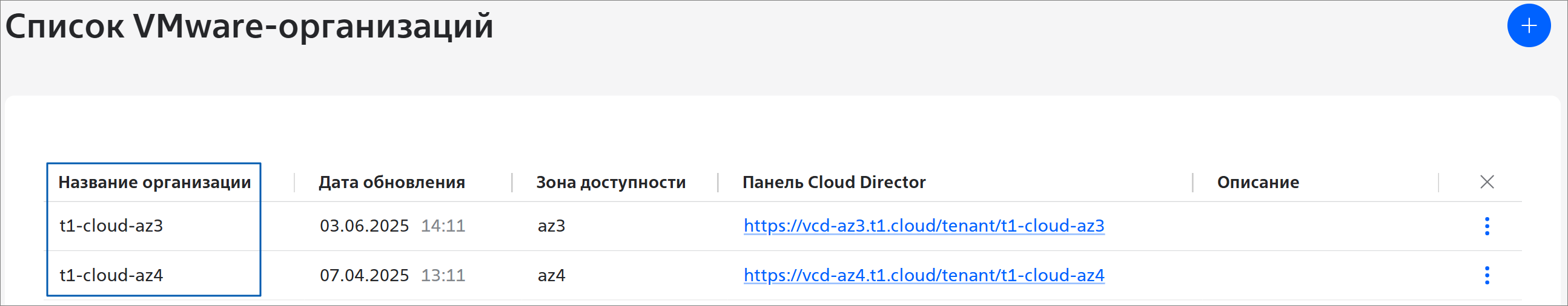Click the Панель Cloud Director column header
This screenshot has height=306, width=1568.
click(x=834, y=182)
